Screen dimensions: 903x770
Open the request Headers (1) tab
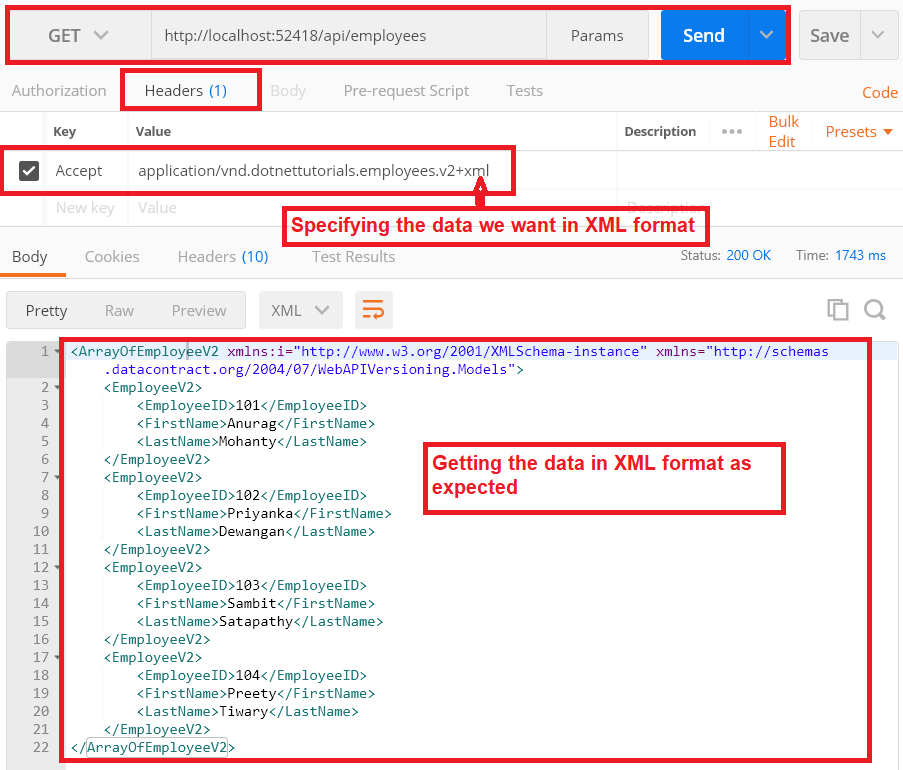186,91
